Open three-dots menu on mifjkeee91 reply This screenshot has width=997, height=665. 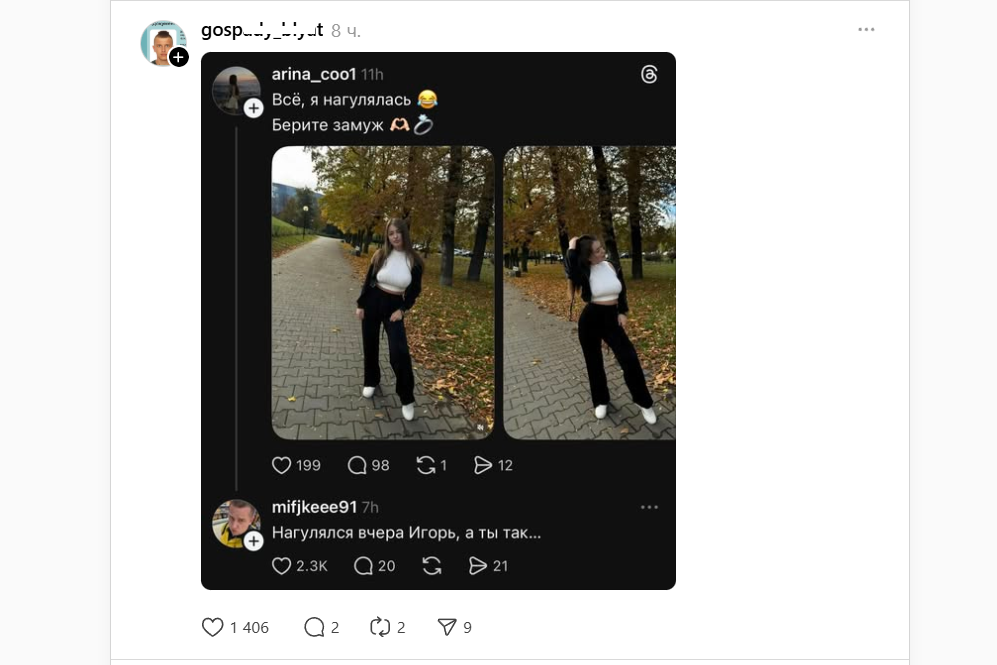(x=649, y=507)
